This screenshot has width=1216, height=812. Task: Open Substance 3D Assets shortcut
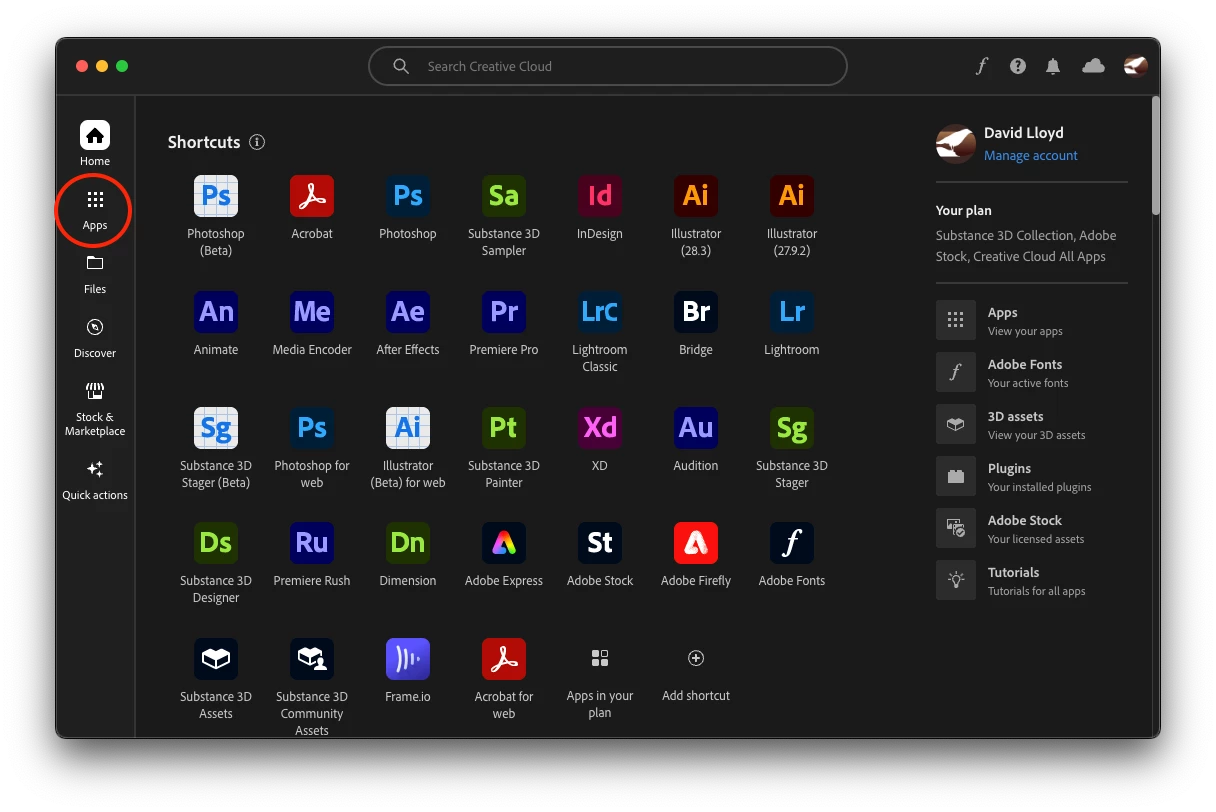coord(216,659)
